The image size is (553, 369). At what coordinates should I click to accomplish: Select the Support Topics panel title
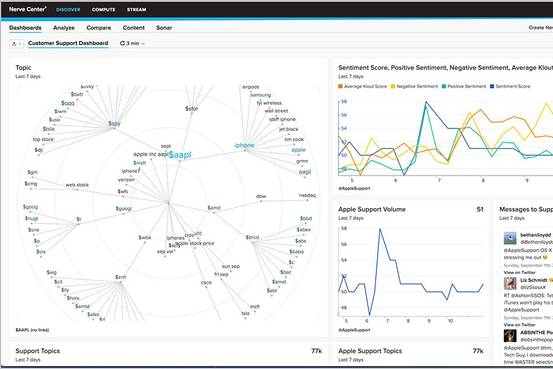click(x=37, y=351)
